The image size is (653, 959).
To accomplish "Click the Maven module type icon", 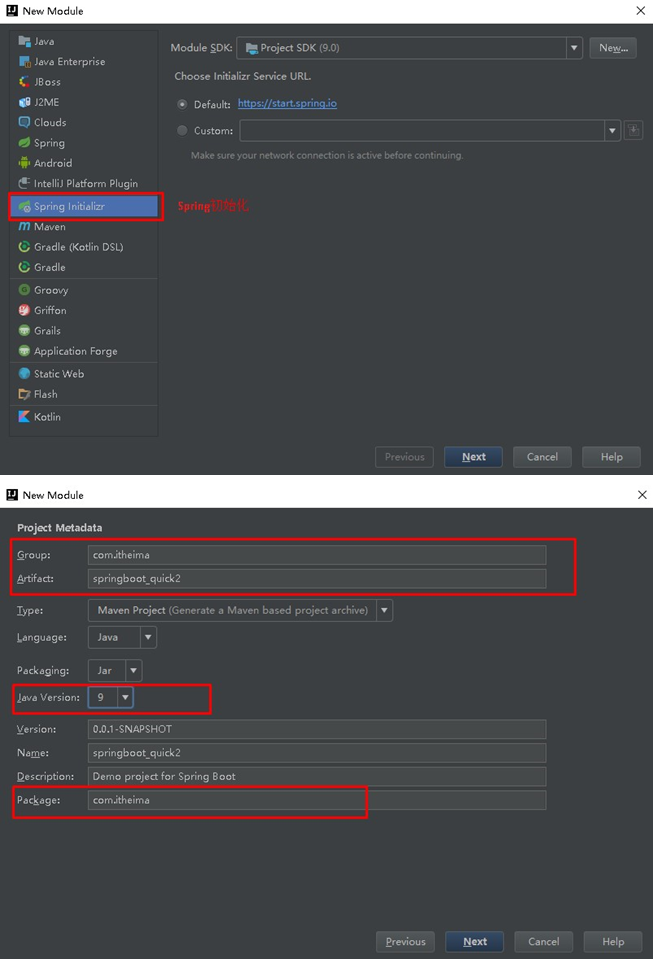I will 25,227.
